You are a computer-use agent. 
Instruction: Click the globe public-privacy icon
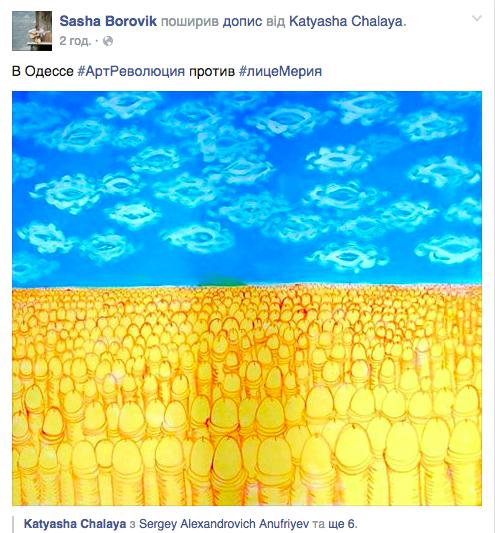pyautogui.click(x=108, y=41)
